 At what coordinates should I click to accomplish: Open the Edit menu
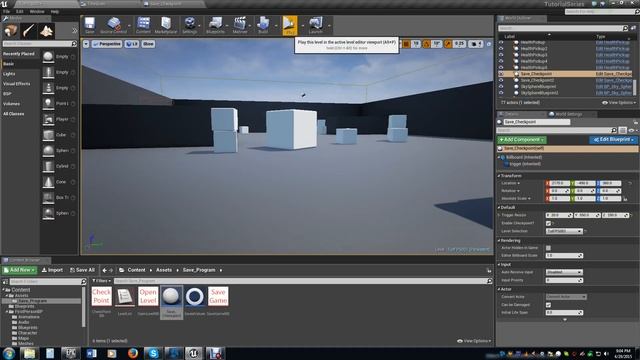[20, 11]
